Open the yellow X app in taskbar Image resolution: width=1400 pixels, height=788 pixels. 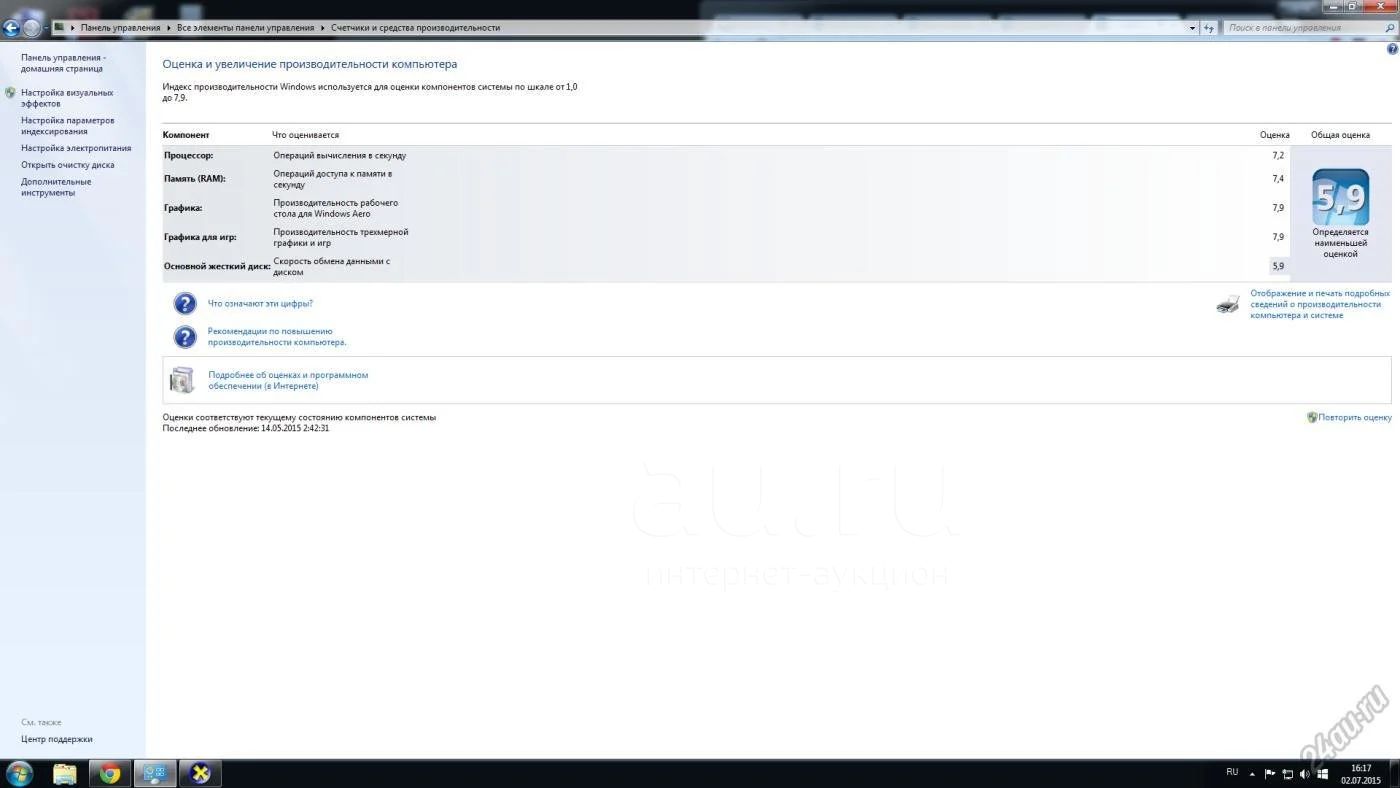coord(200,774)
